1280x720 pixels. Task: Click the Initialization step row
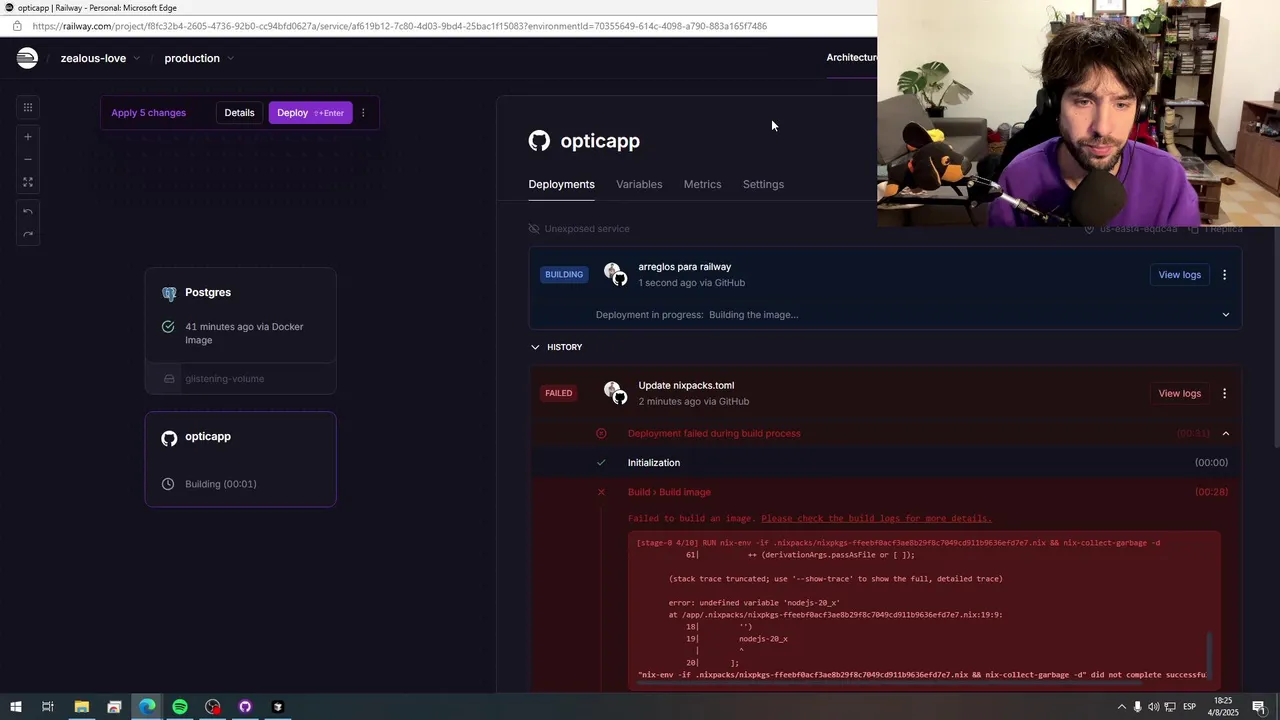pyautogui.click(x=885, y=463)
